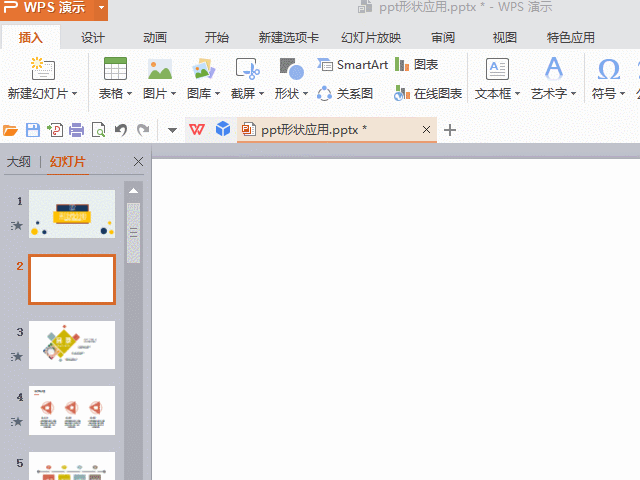Click the open folder icon

click(10, 130)
